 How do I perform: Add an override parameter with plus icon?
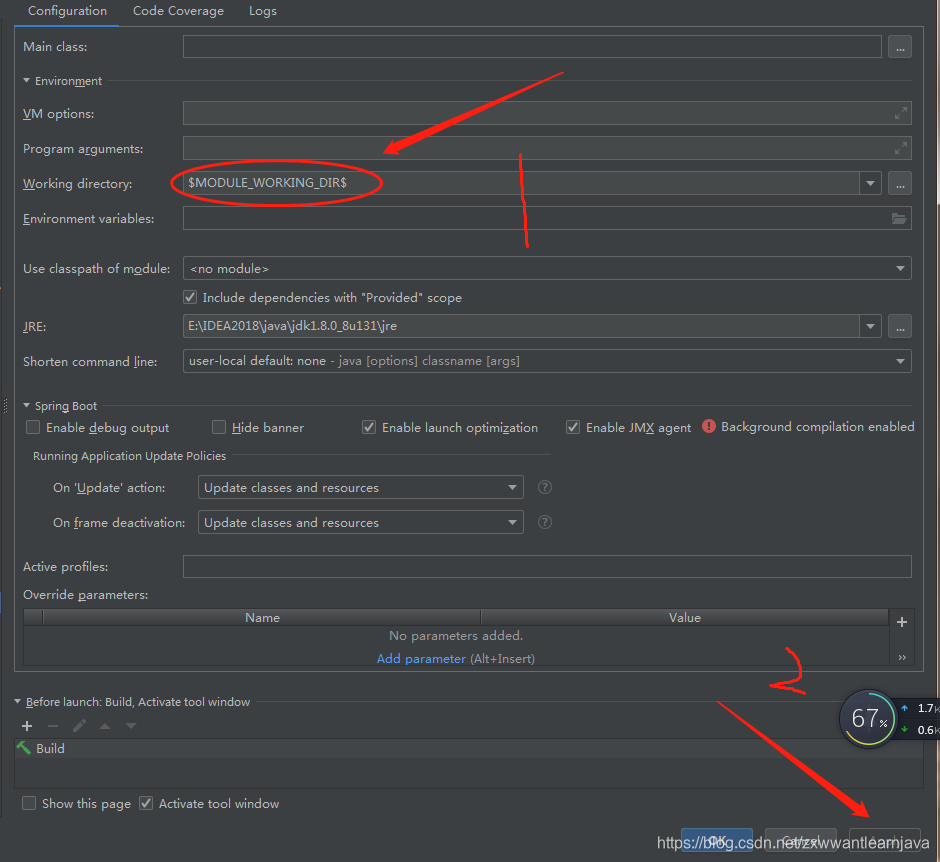(902, 622)
